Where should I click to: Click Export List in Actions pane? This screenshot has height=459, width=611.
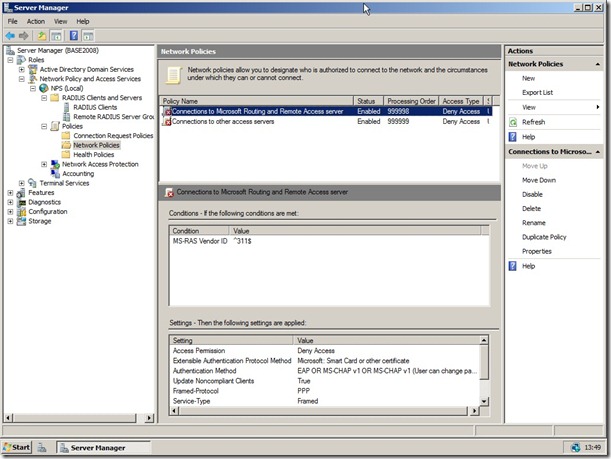(x=537, y=93)
